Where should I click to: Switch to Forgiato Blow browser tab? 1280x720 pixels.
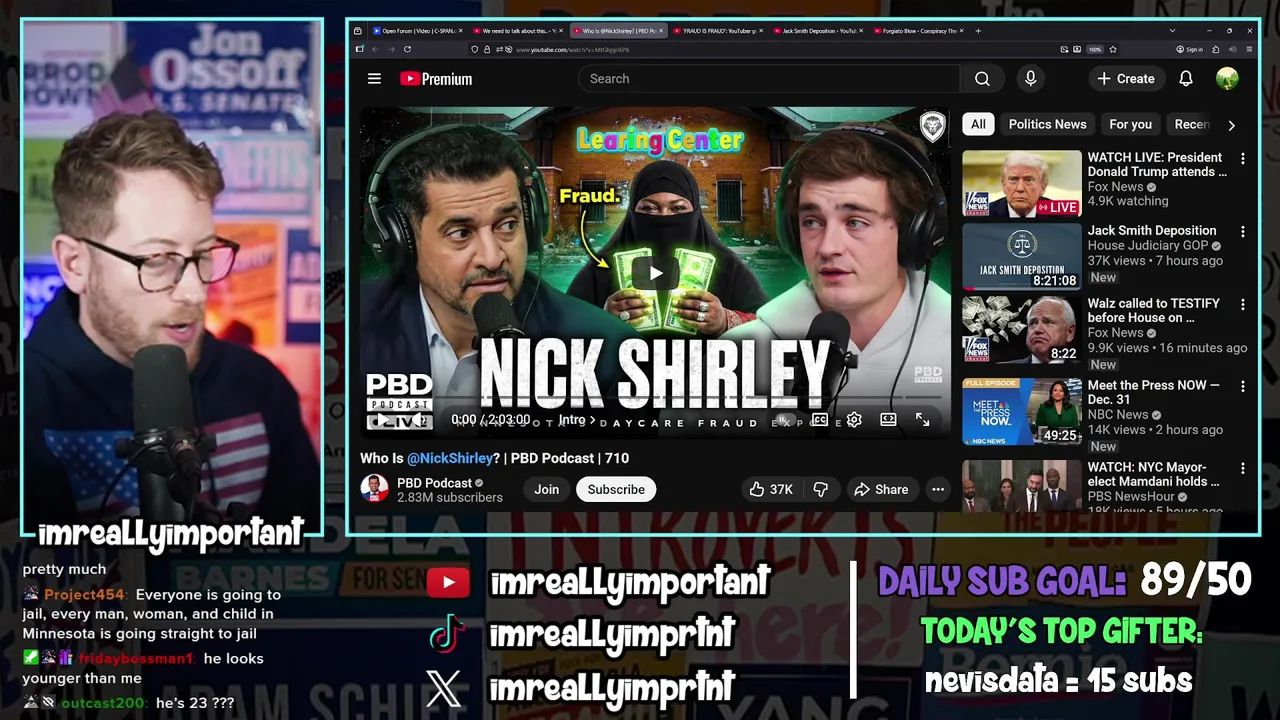coord(918,31)
